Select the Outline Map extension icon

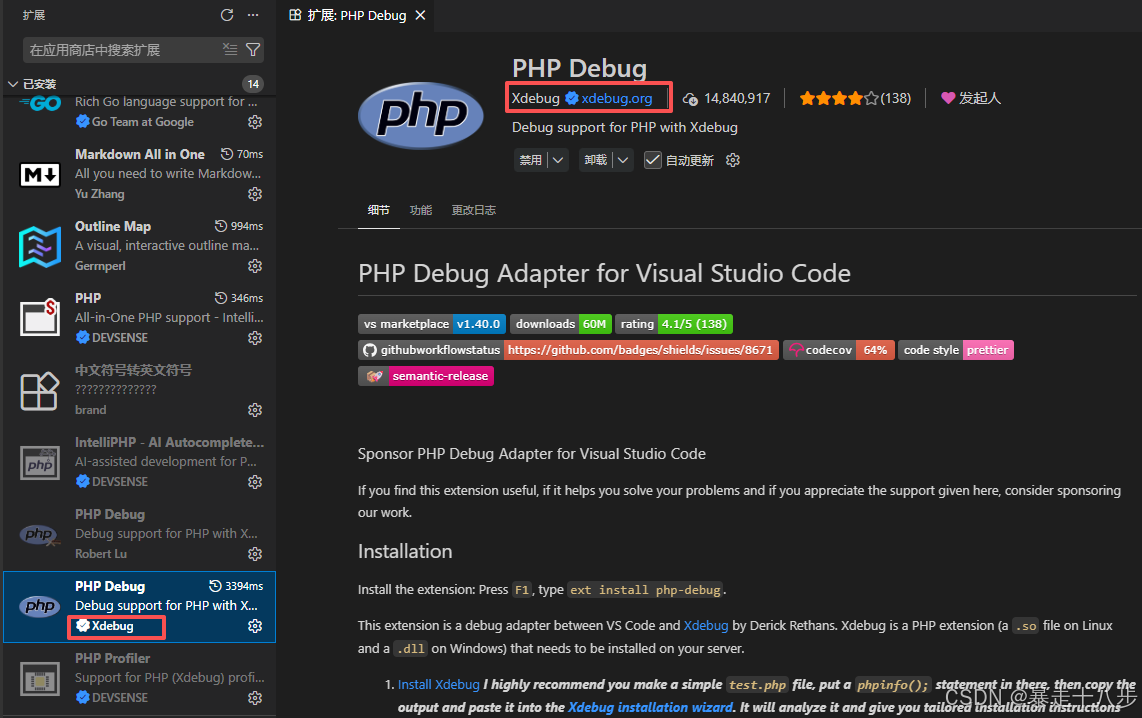point(39,247)
